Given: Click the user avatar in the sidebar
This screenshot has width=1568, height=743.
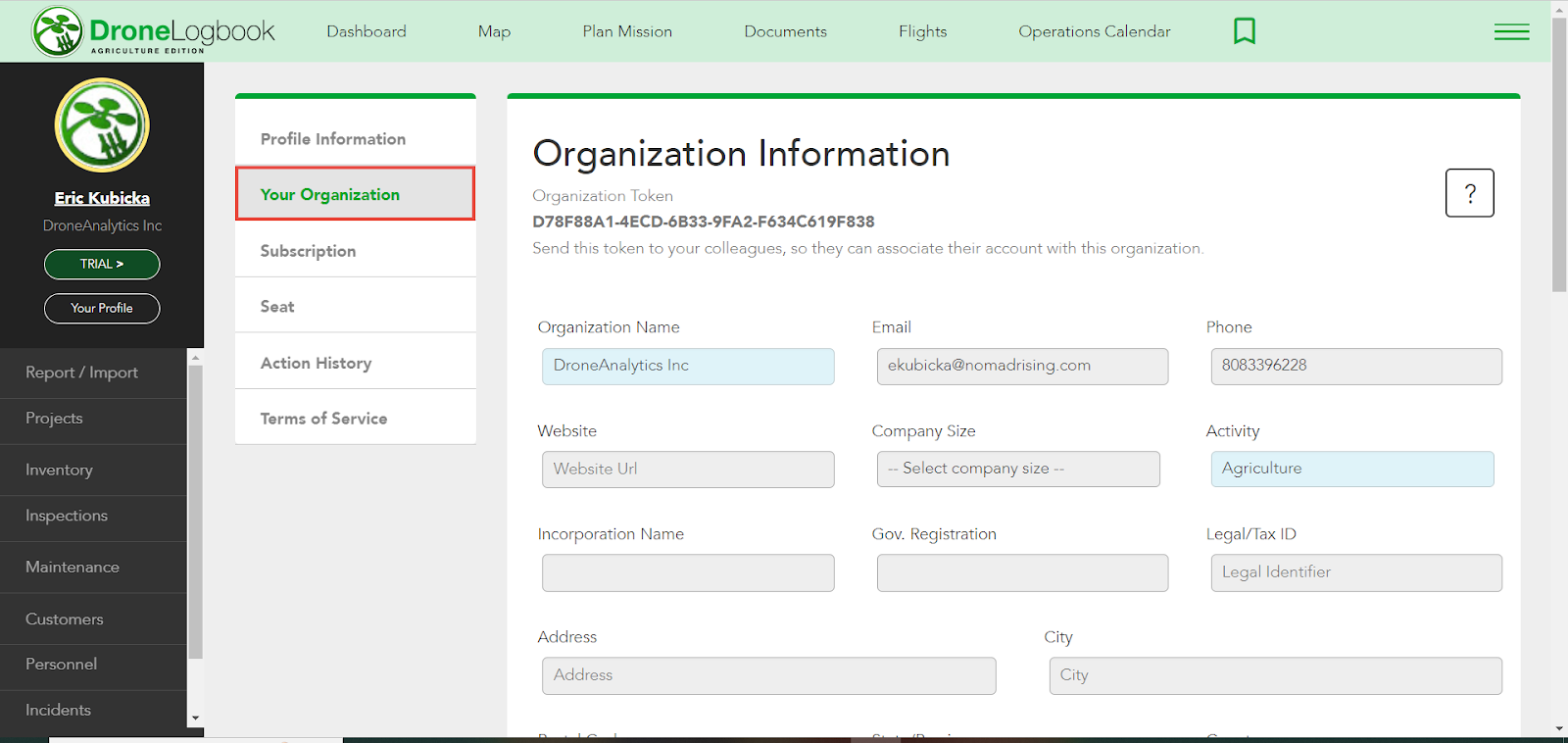Looking at the screenshot, I should click(x=102, y=125).
